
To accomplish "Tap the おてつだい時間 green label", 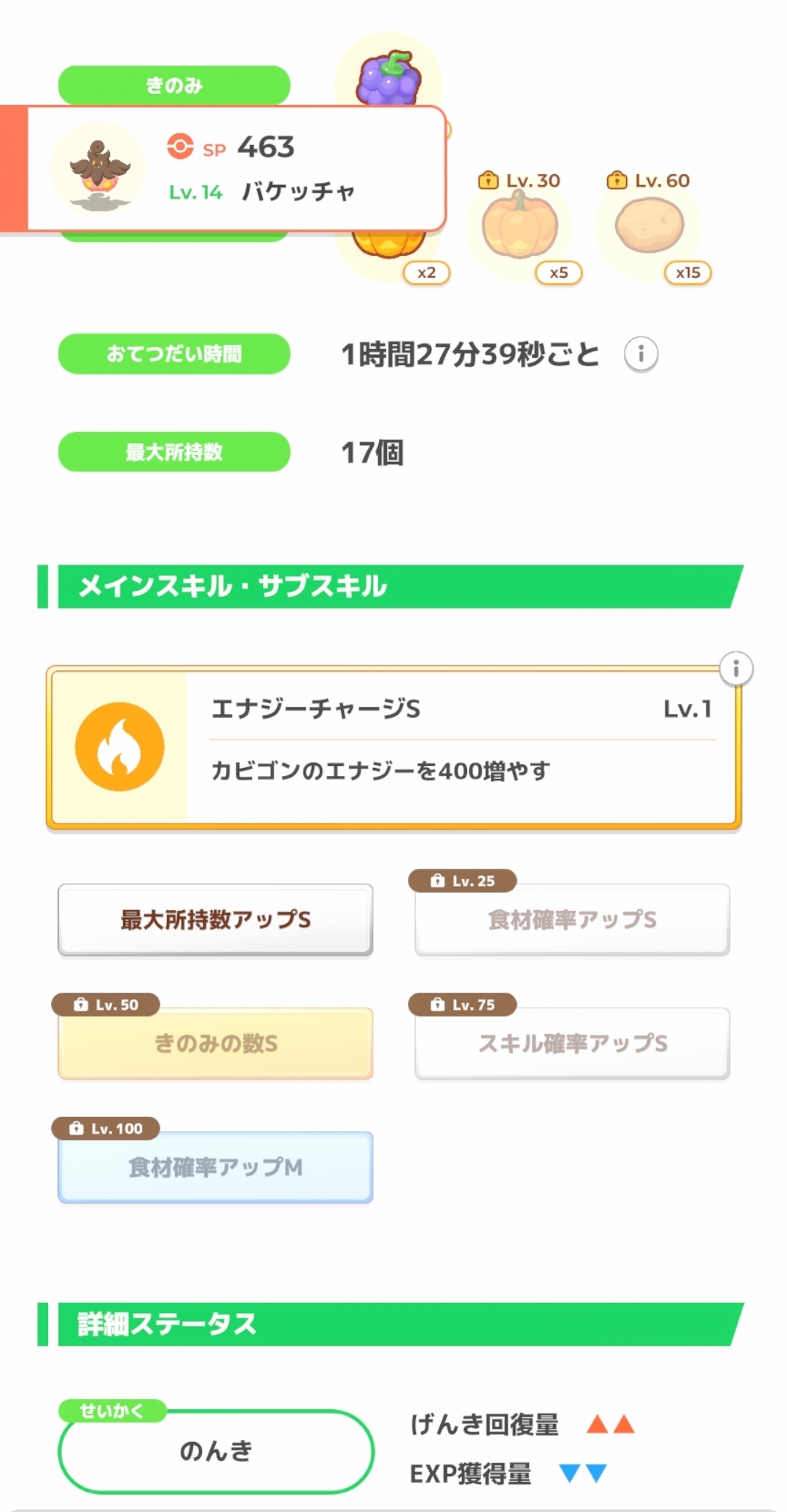I will (x=174, y=354).
